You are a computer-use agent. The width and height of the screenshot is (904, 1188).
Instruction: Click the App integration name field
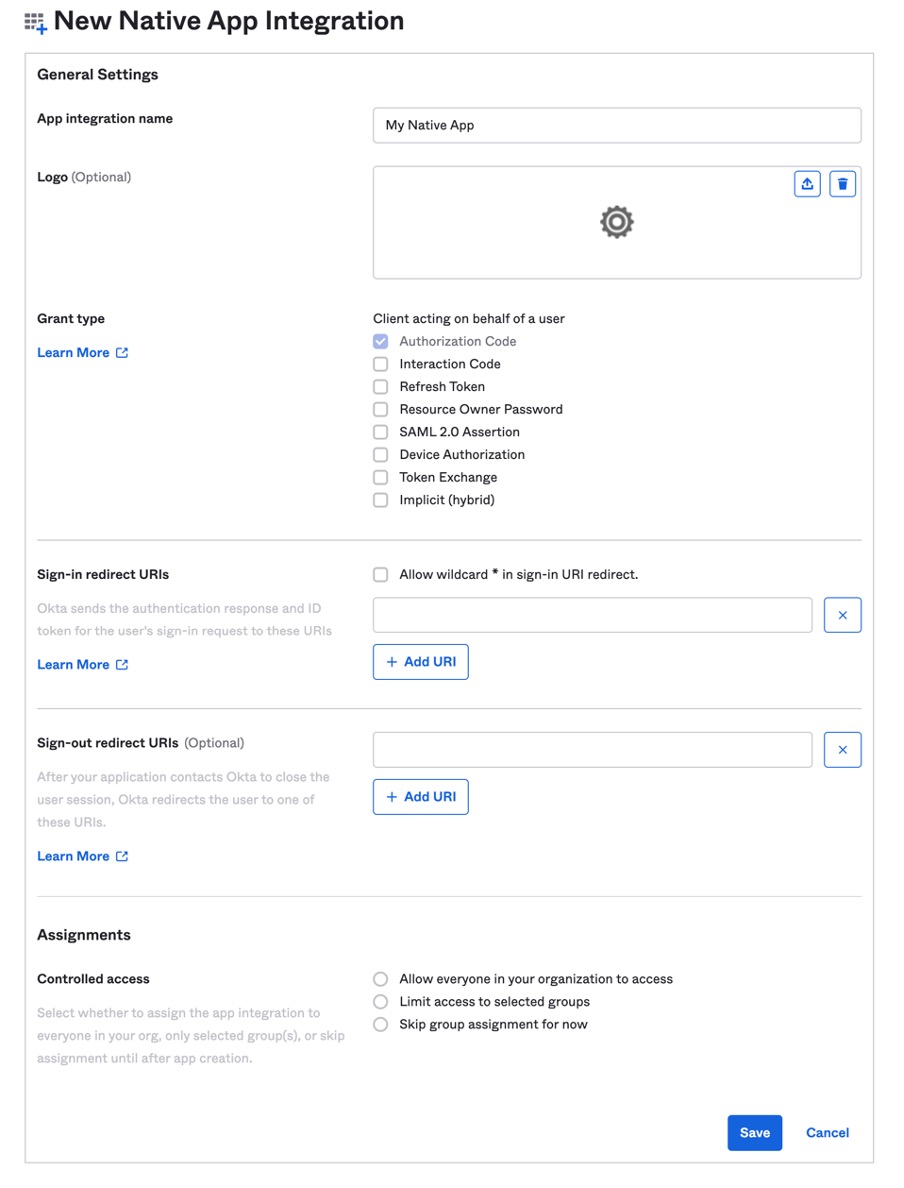(616, 126)
